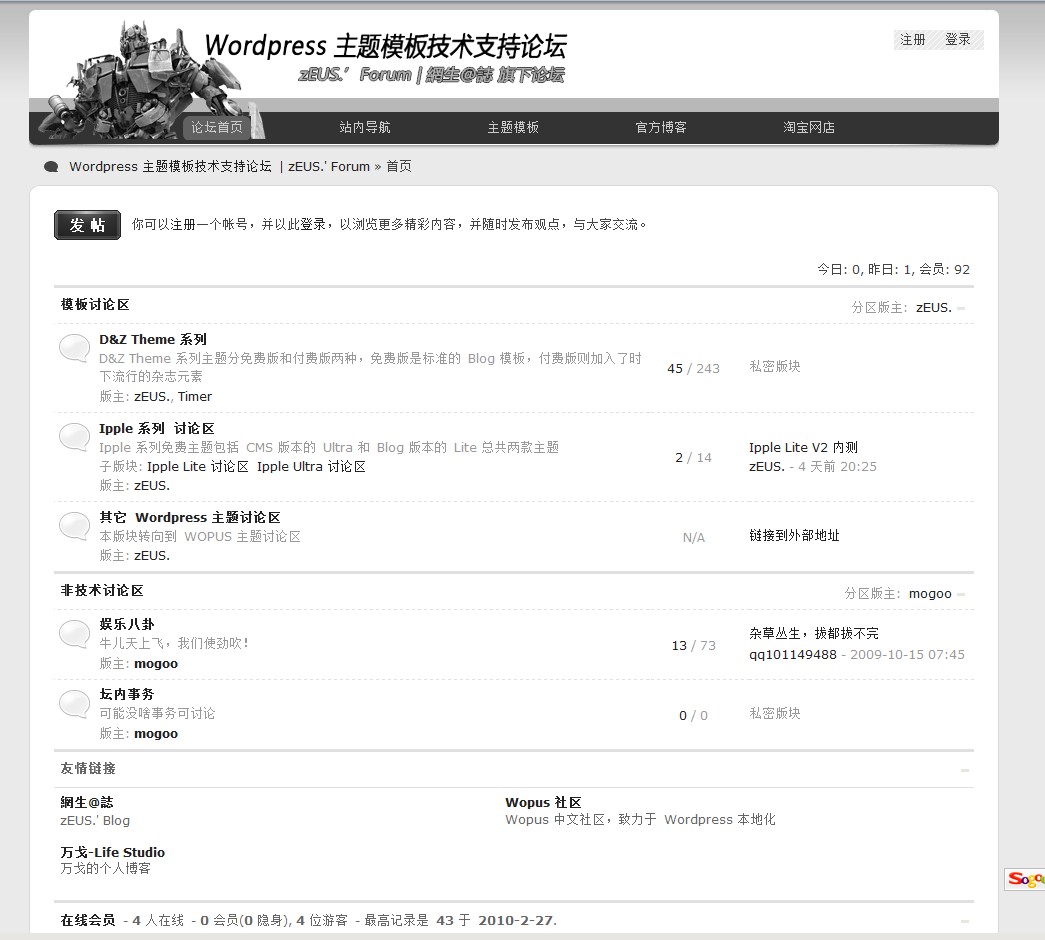
Task: Visit the 淘宝网店 menu item
Action: pos(808,127)
